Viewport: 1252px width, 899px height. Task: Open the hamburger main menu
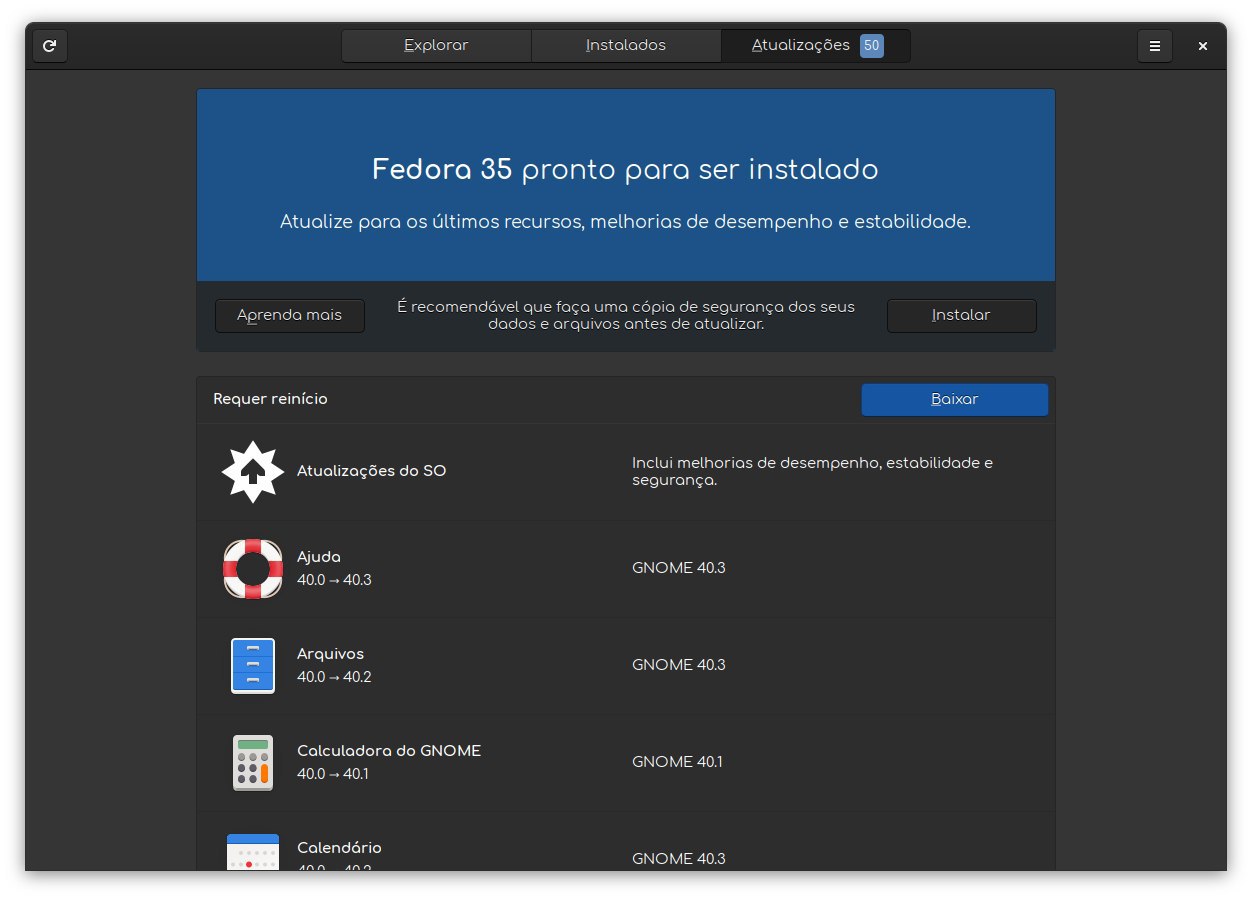(1154, 46)
